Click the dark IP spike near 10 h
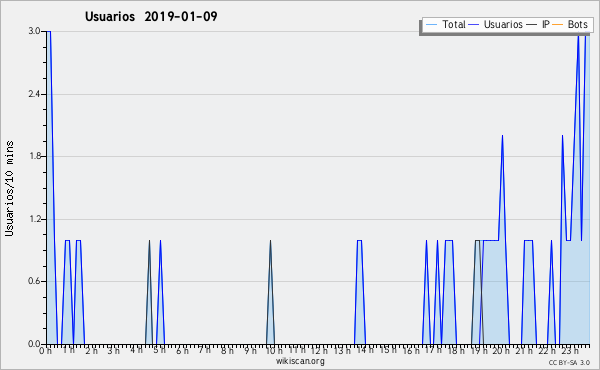 point(271,293)
